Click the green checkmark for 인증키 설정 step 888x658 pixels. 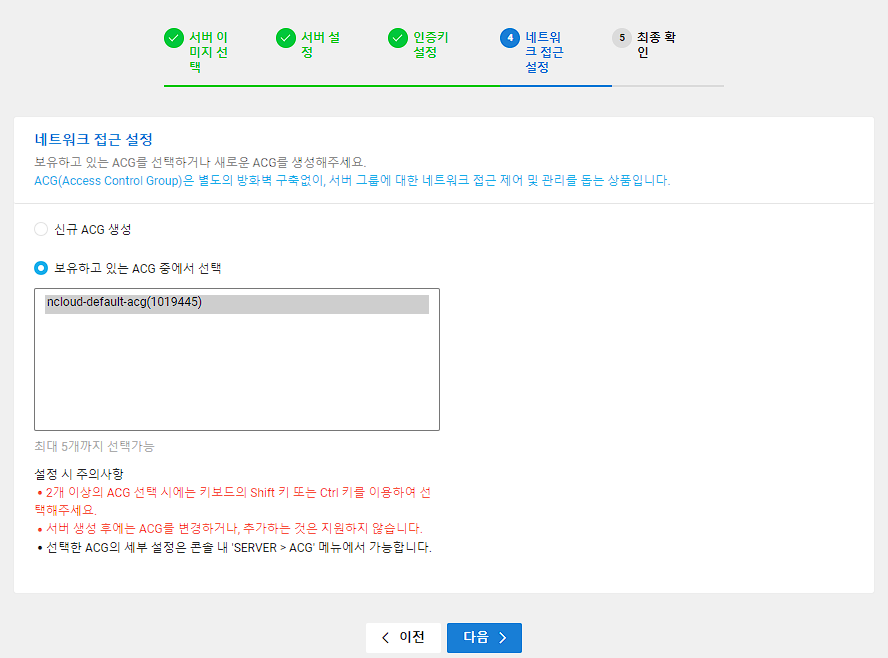[x=398, y=39]
